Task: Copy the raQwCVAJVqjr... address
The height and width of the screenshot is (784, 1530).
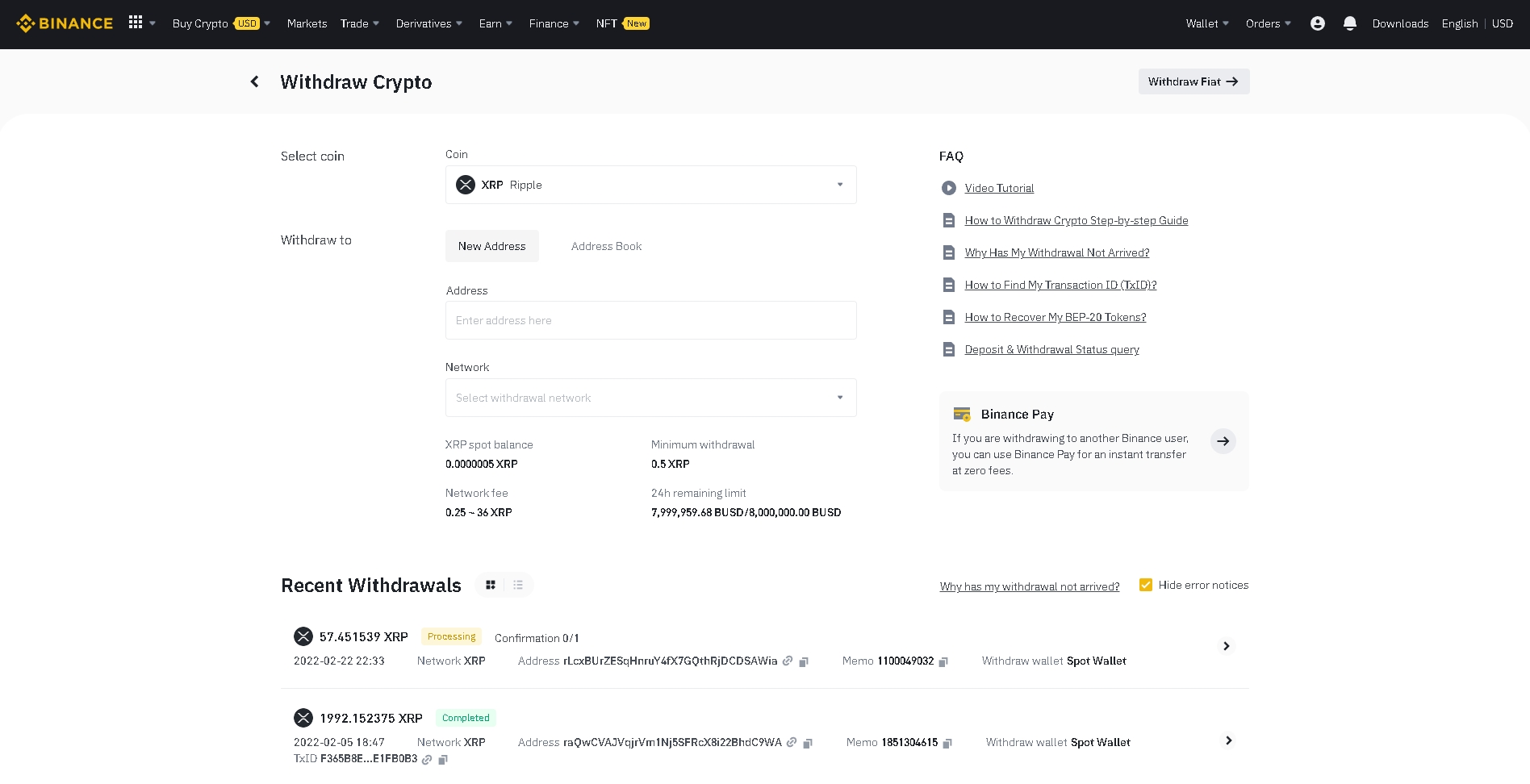Action: (x=808, y=743)
